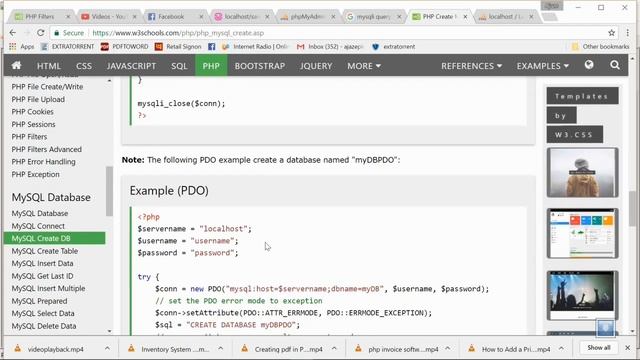
Task: Expand options for Inventory System download
Action: [x=221, y=348]
